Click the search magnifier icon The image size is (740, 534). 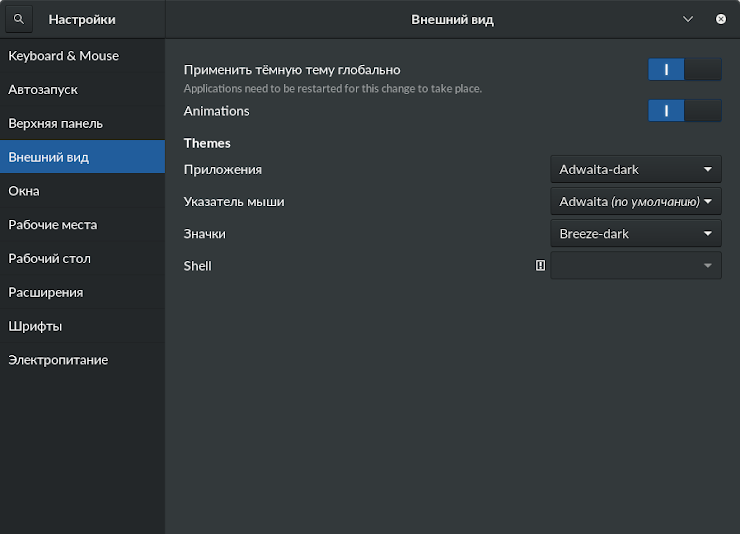19,19
